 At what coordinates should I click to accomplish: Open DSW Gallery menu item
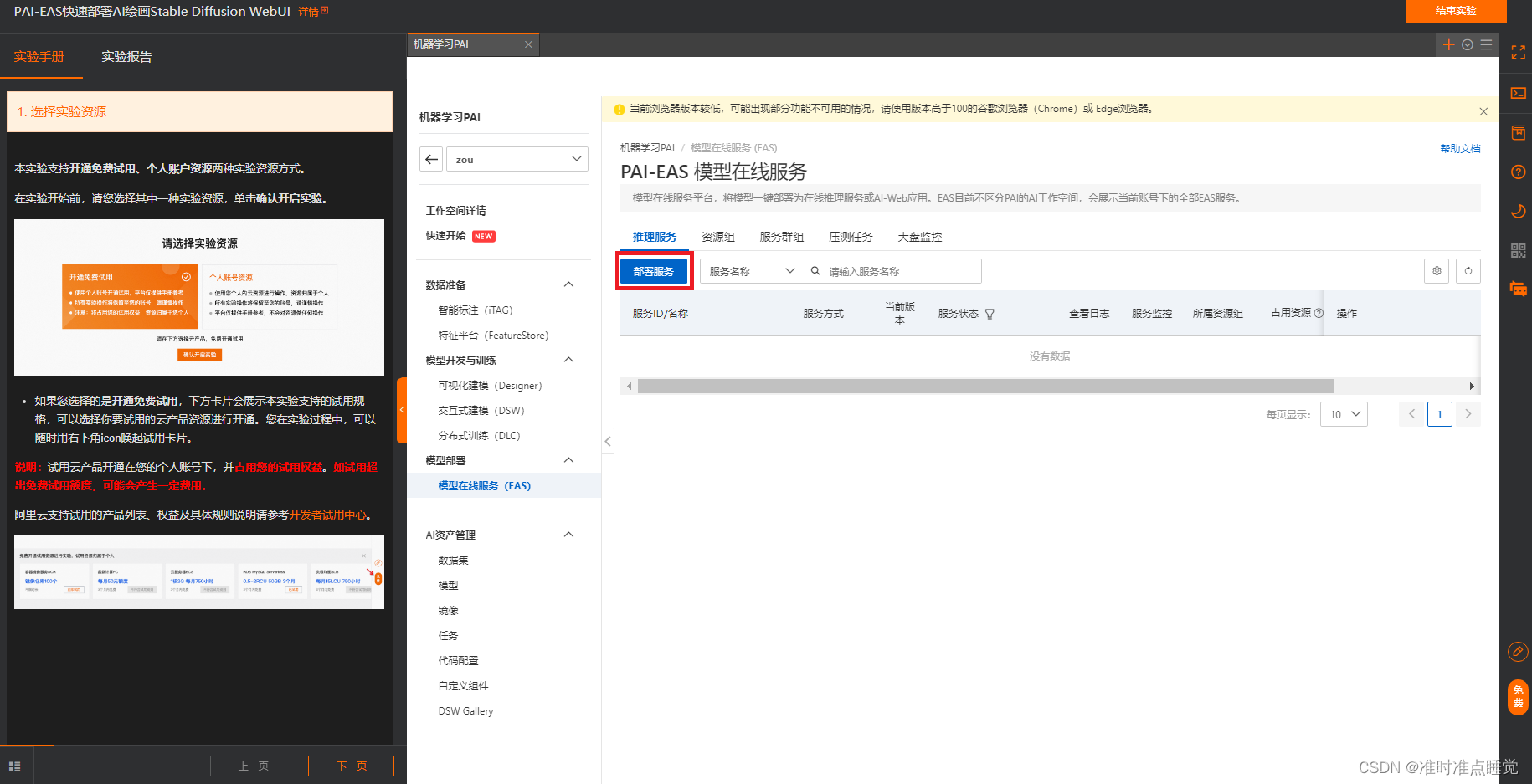coord(465,710)
